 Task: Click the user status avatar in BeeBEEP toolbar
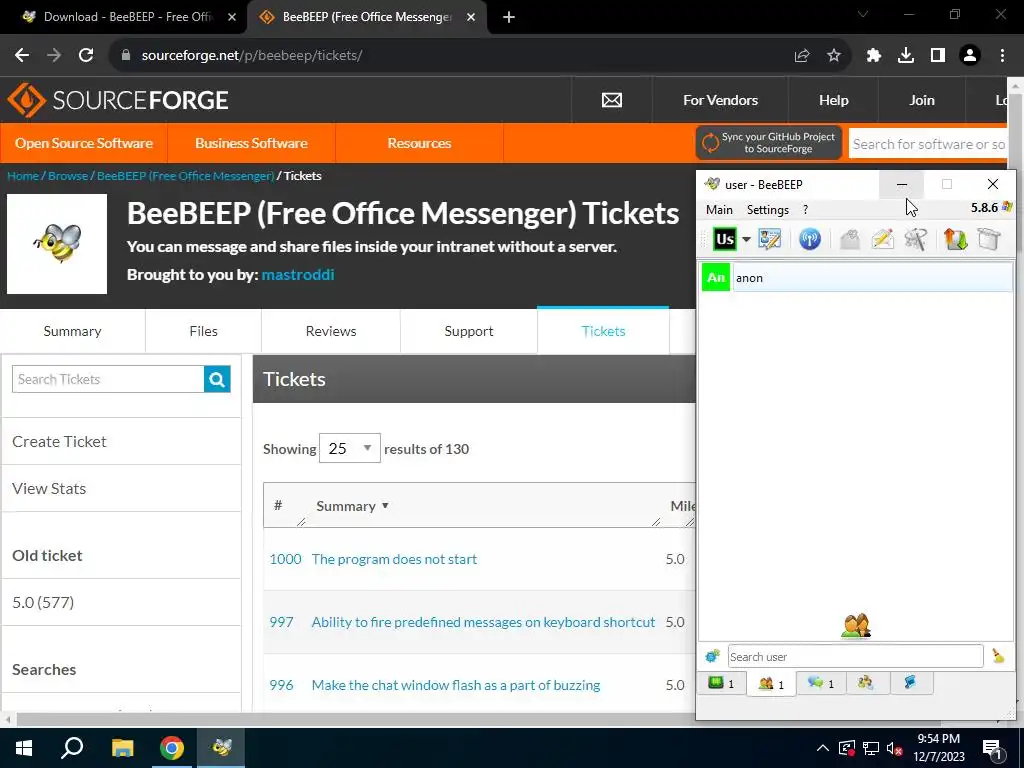[724, 239]
